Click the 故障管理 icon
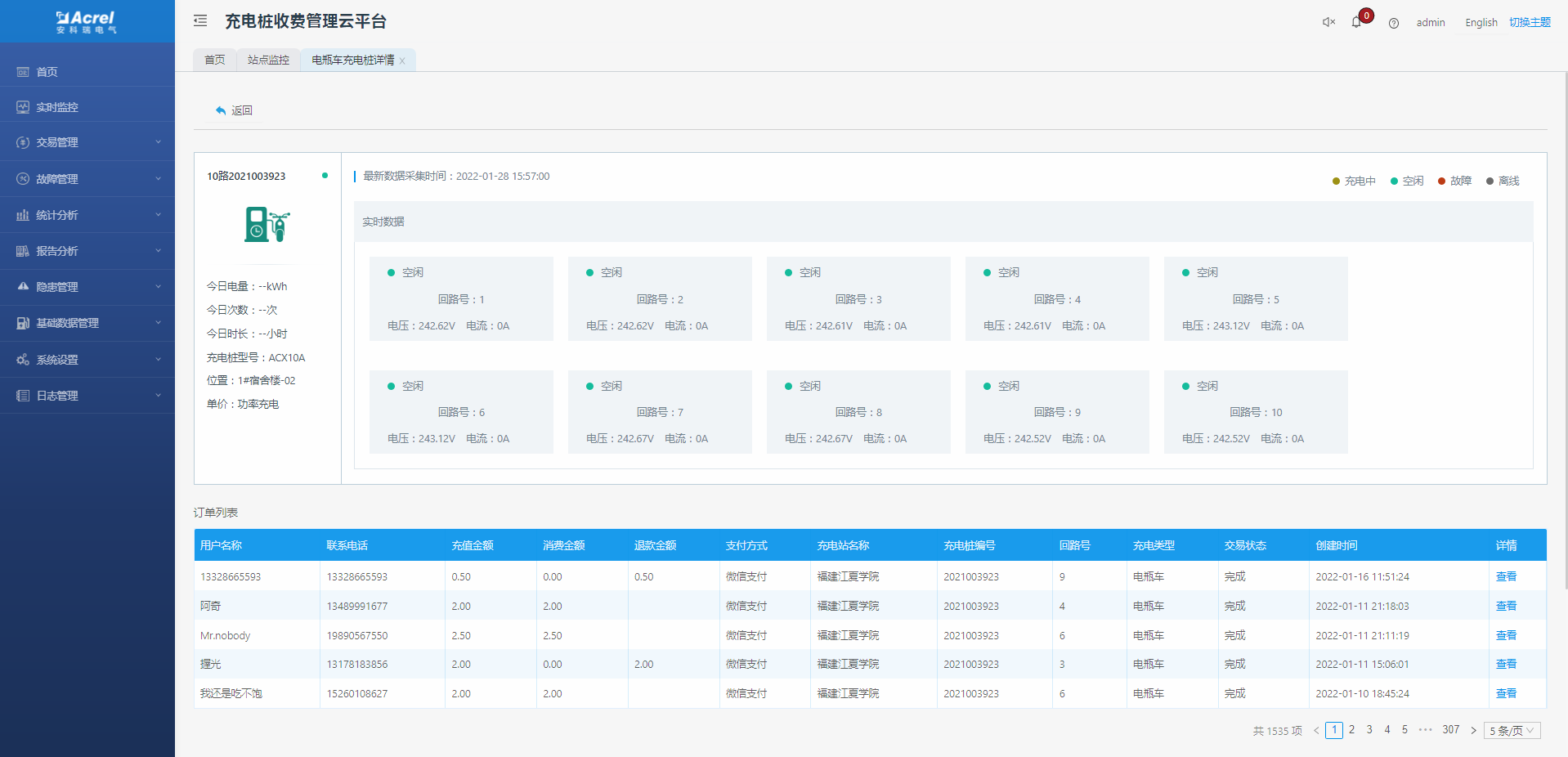1568x757 pixels. pyautogui.click(x=23, y=179)
